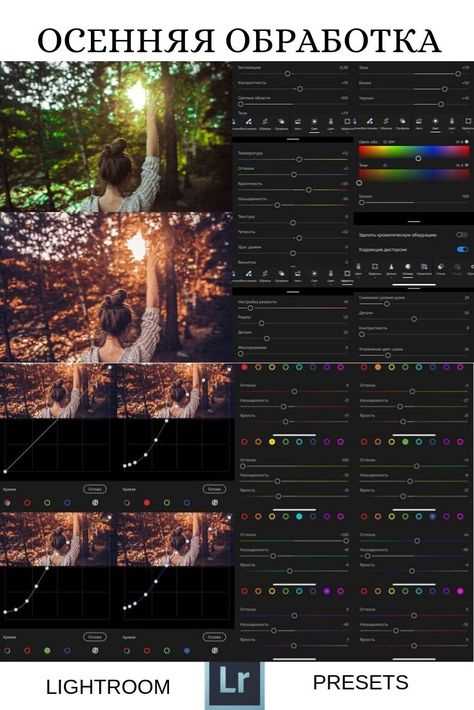Click the Temperature slider knob

click(x=299, y=159)
